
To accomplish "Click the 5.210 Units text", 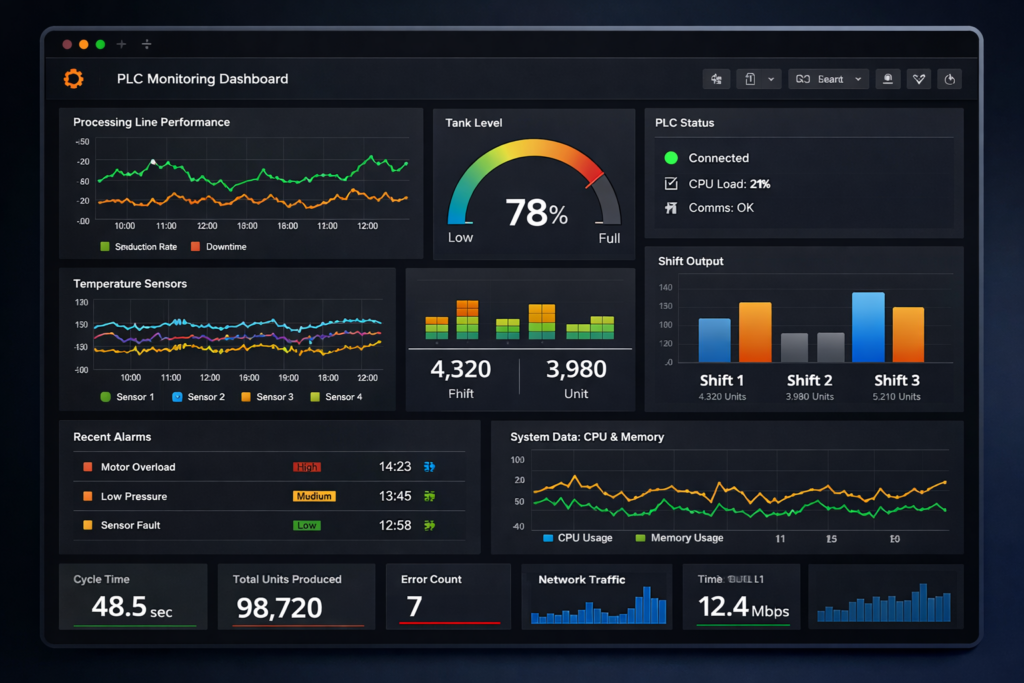I will pyautogui.click(x=896, y=396).
